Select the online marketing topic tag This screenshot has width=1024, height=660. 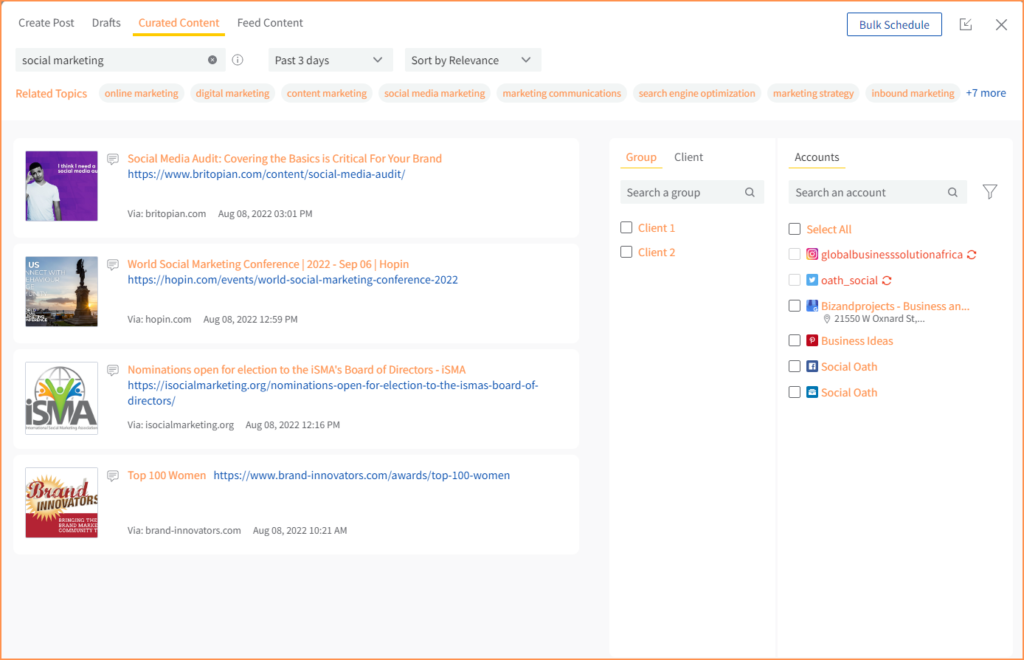point(141,93)
